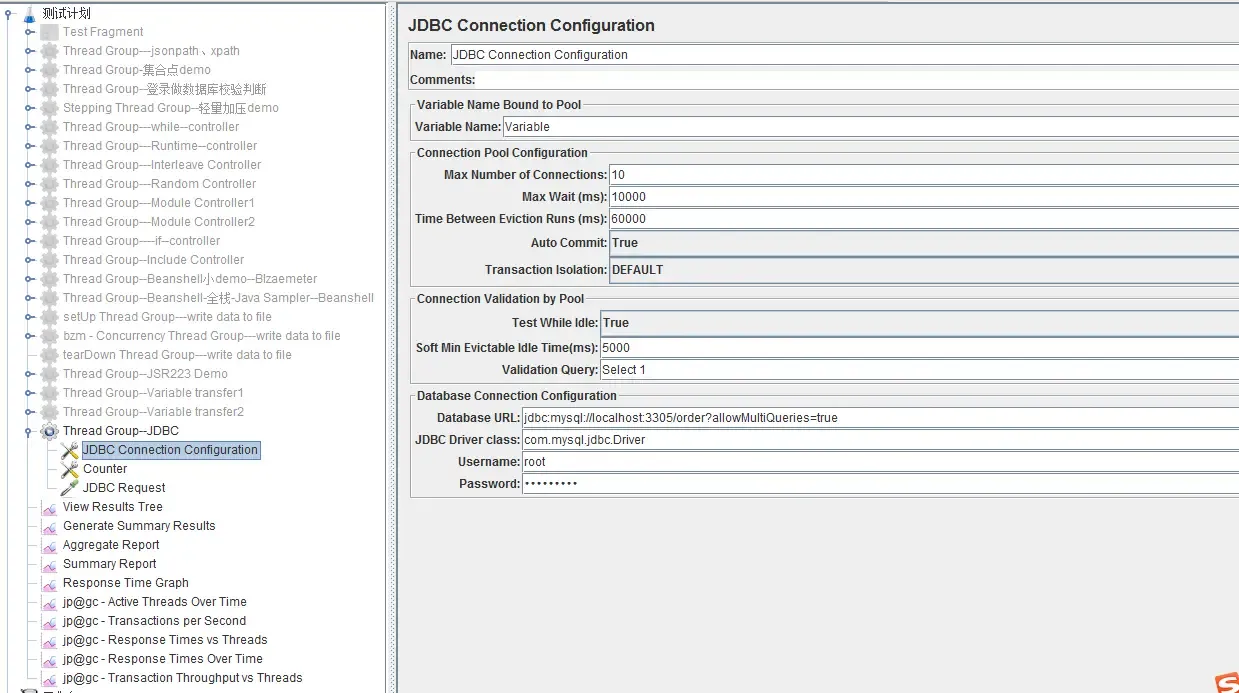Click the View Results Tree listener icon
Screen dimensions: 1239x693
[x=49, y=508]
